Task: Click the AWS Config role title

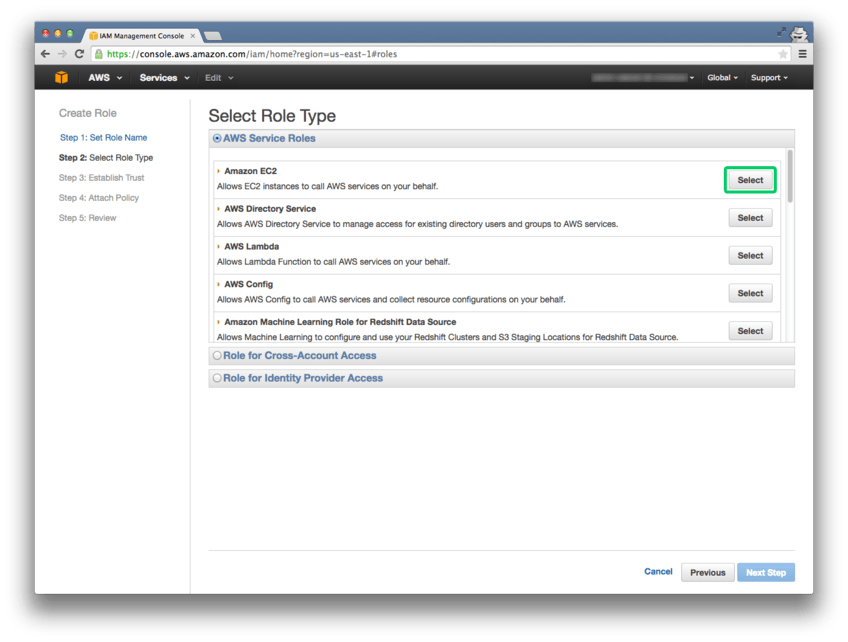Action: coord(248,284)
